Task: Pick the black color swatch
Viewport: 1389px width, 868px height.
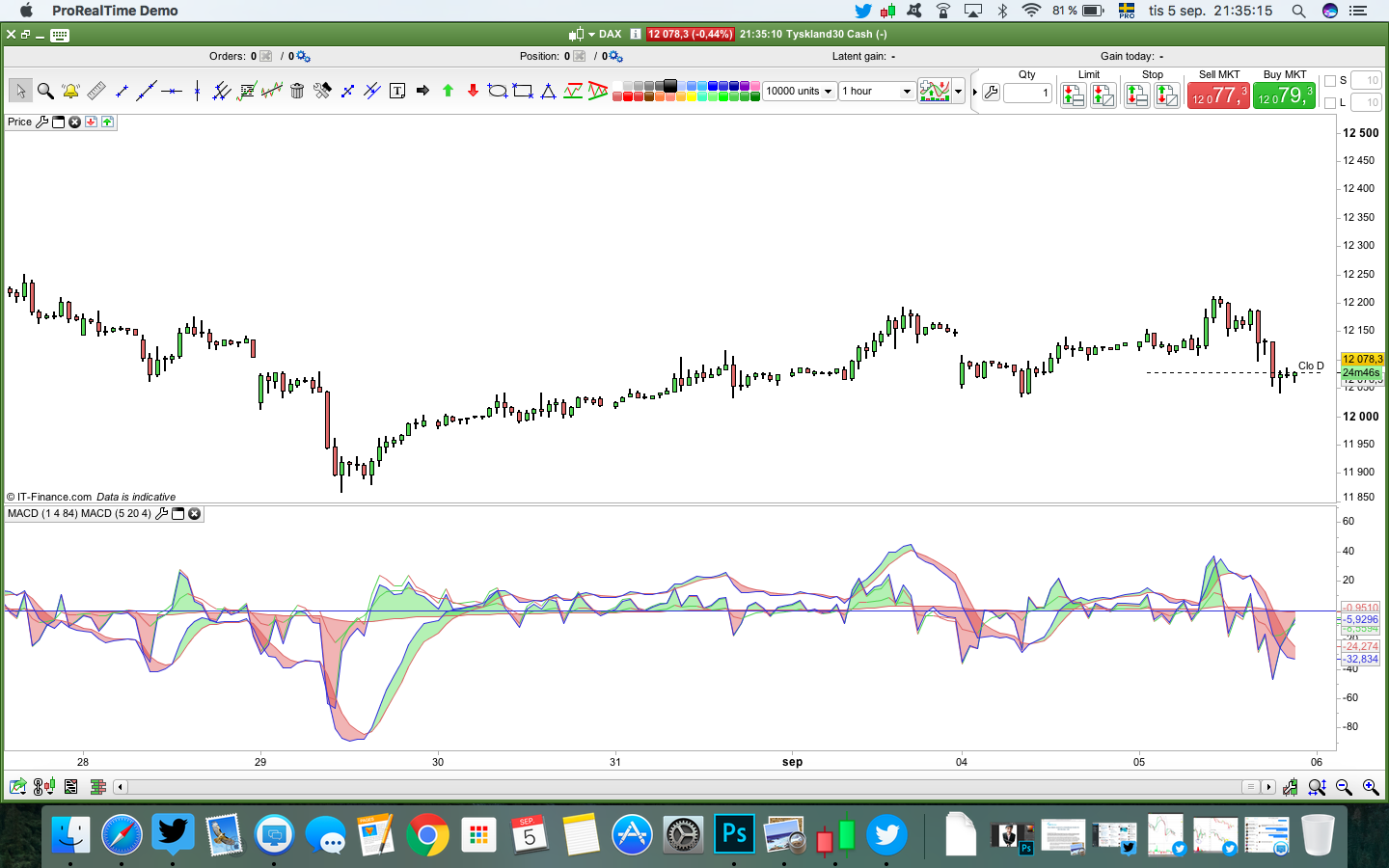Action: point(670,86)
